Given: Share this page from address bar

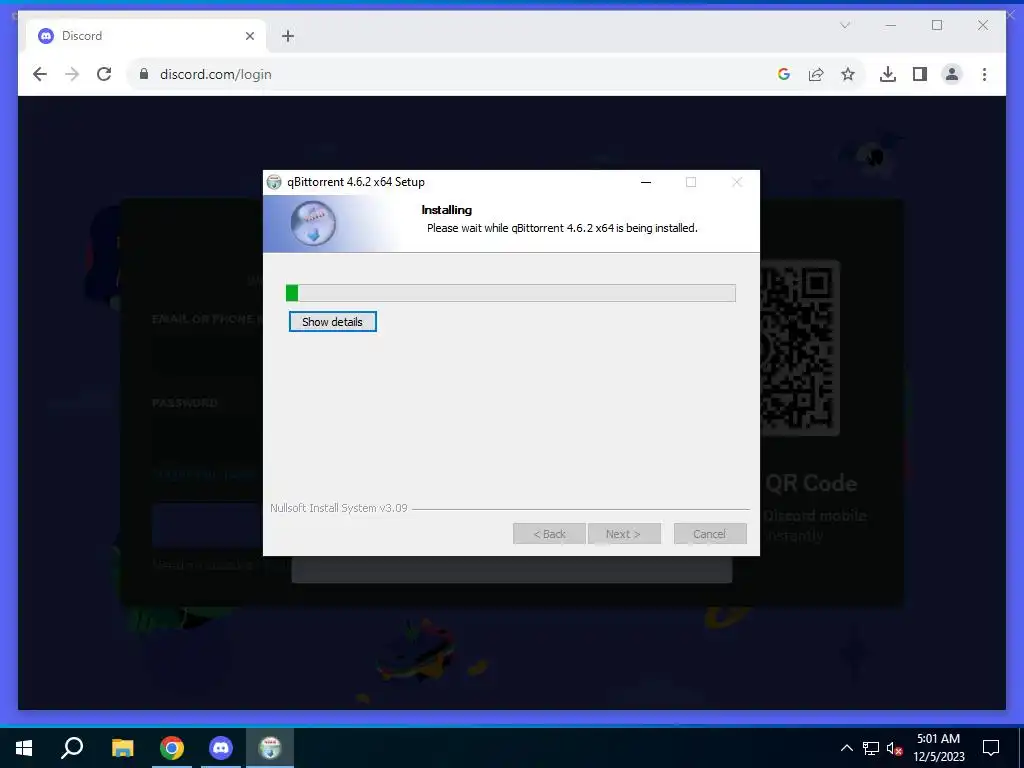Looking at the screenshot, I should click(x=816, y=74).
